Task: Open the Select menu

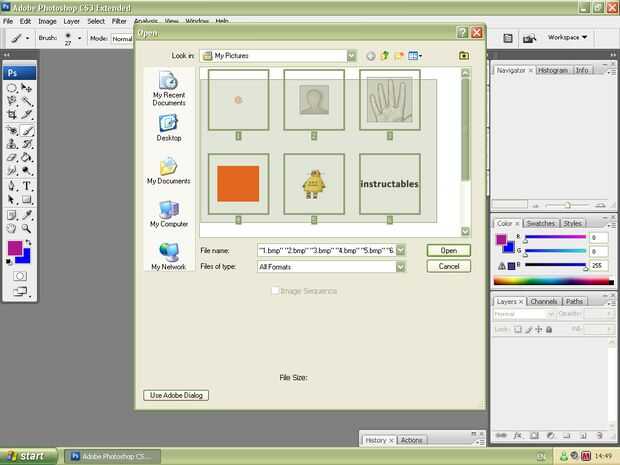Action: 96,21
